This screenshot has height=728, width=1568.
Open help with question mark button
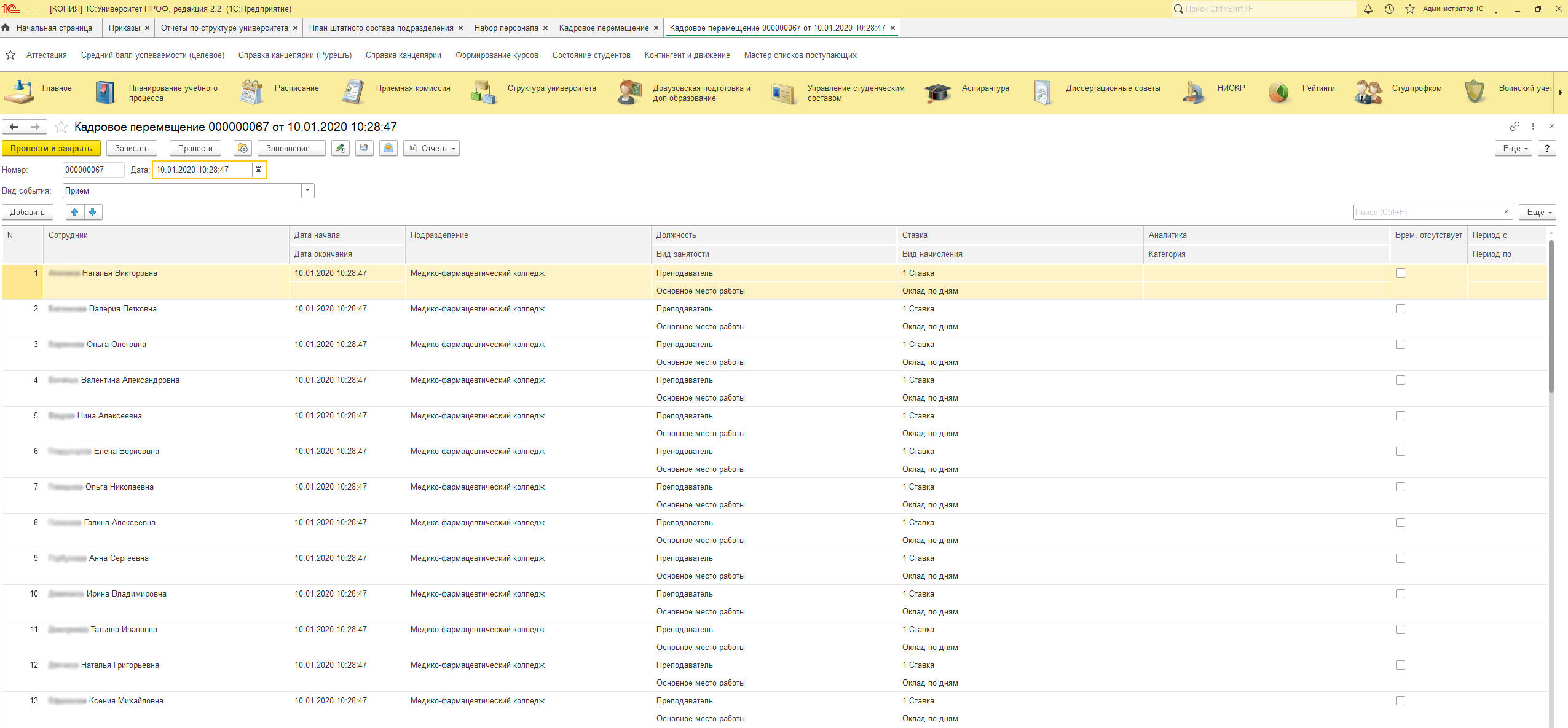point(1547,148)
